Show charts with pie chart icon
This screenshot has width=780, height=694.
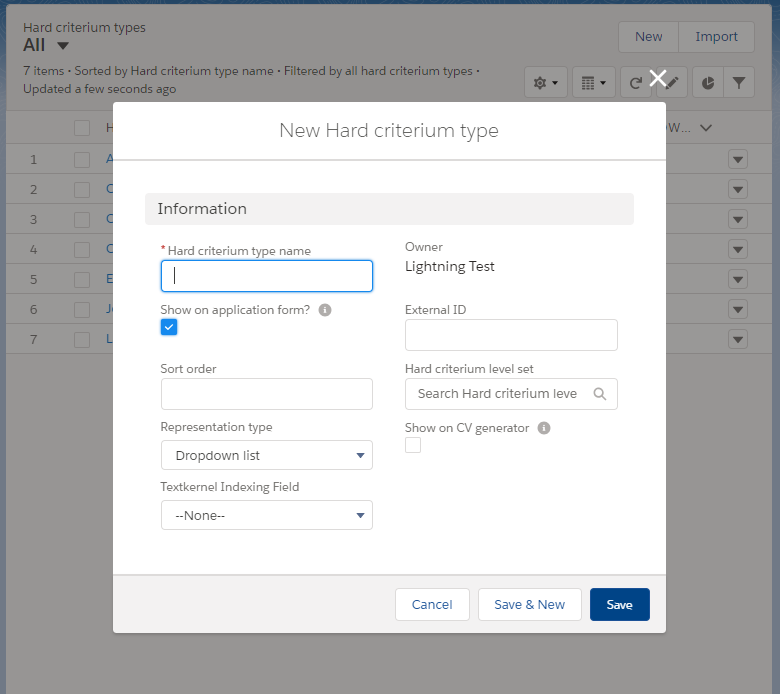708,83
